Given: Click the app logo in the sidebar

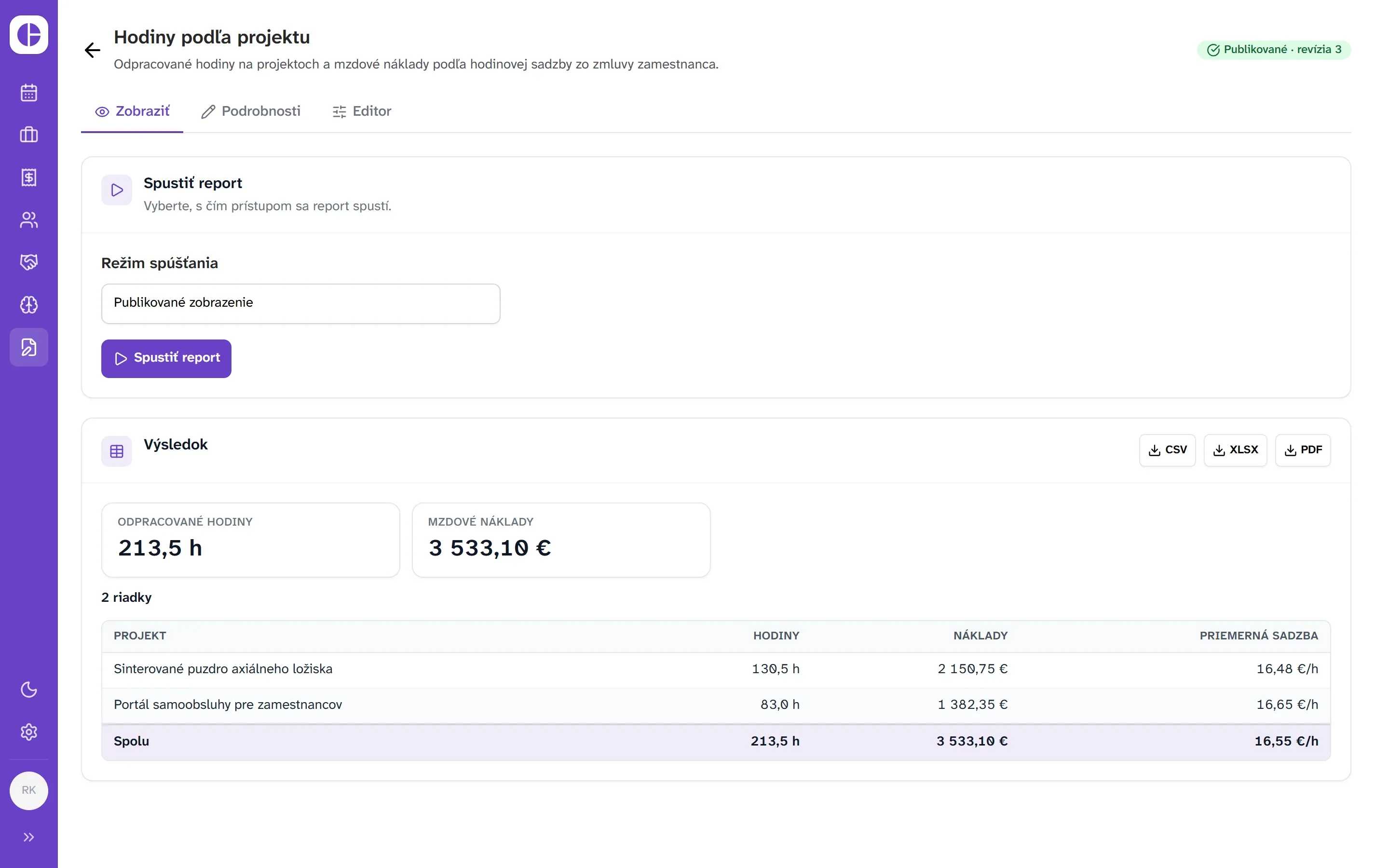Looking at the screenshot, I should point(29,34).
